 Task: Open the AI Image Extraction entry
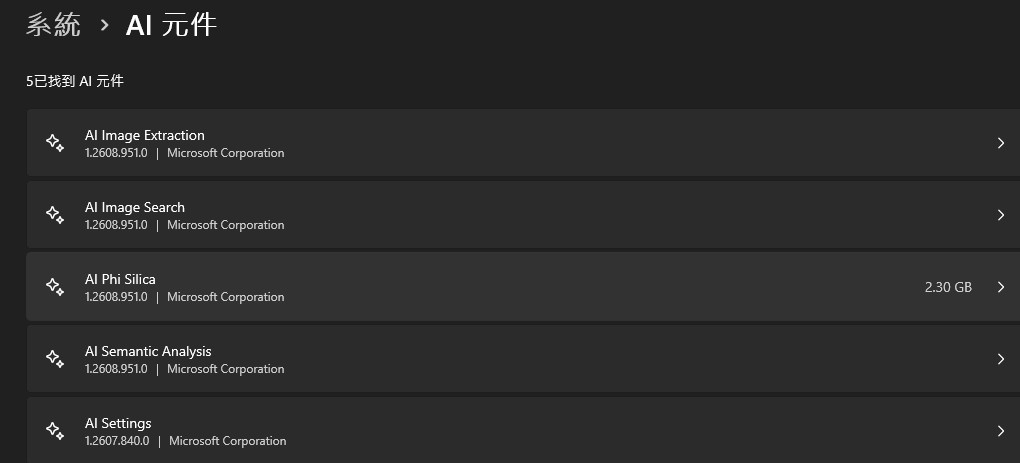click(x=523, y=143)
